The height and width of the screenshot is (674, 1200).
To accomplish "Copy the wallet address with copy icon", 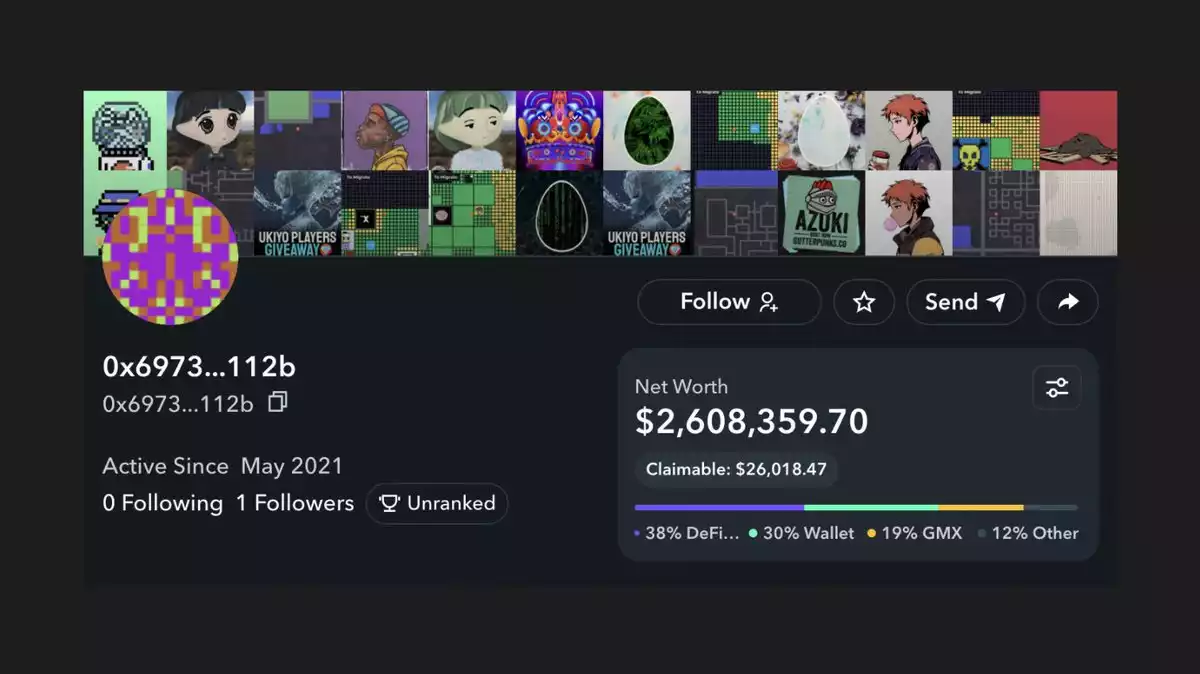I will tap(278, 402).
